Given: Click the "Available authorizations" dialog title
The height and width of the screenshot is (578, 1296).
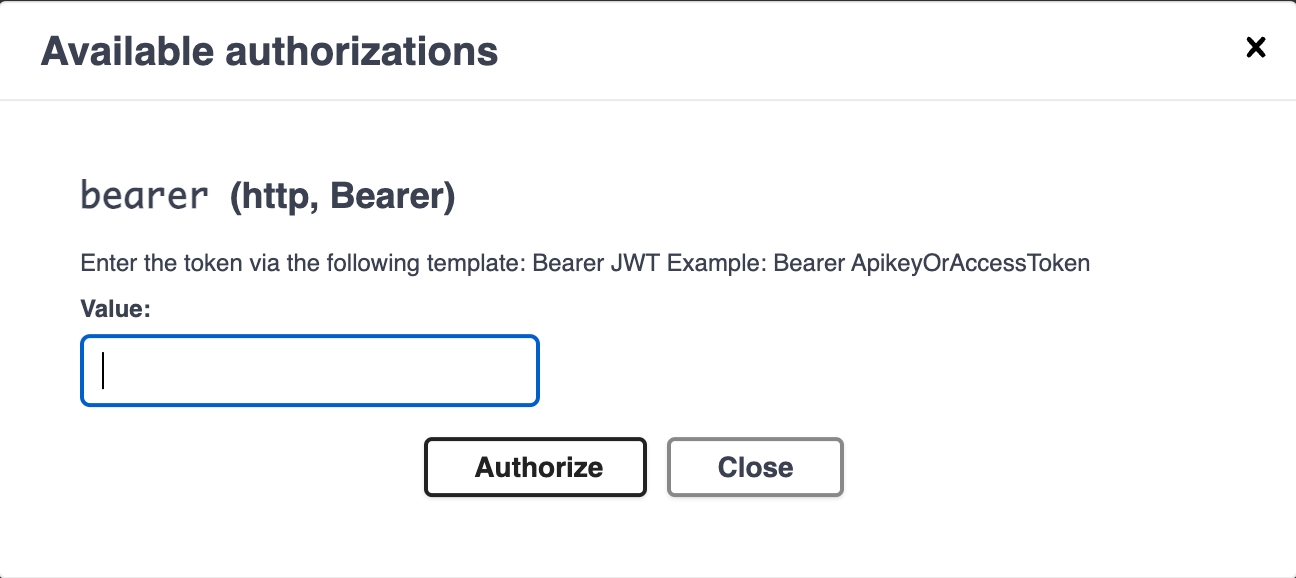Looking at the screenshot, I should click(x=269, y=51).
